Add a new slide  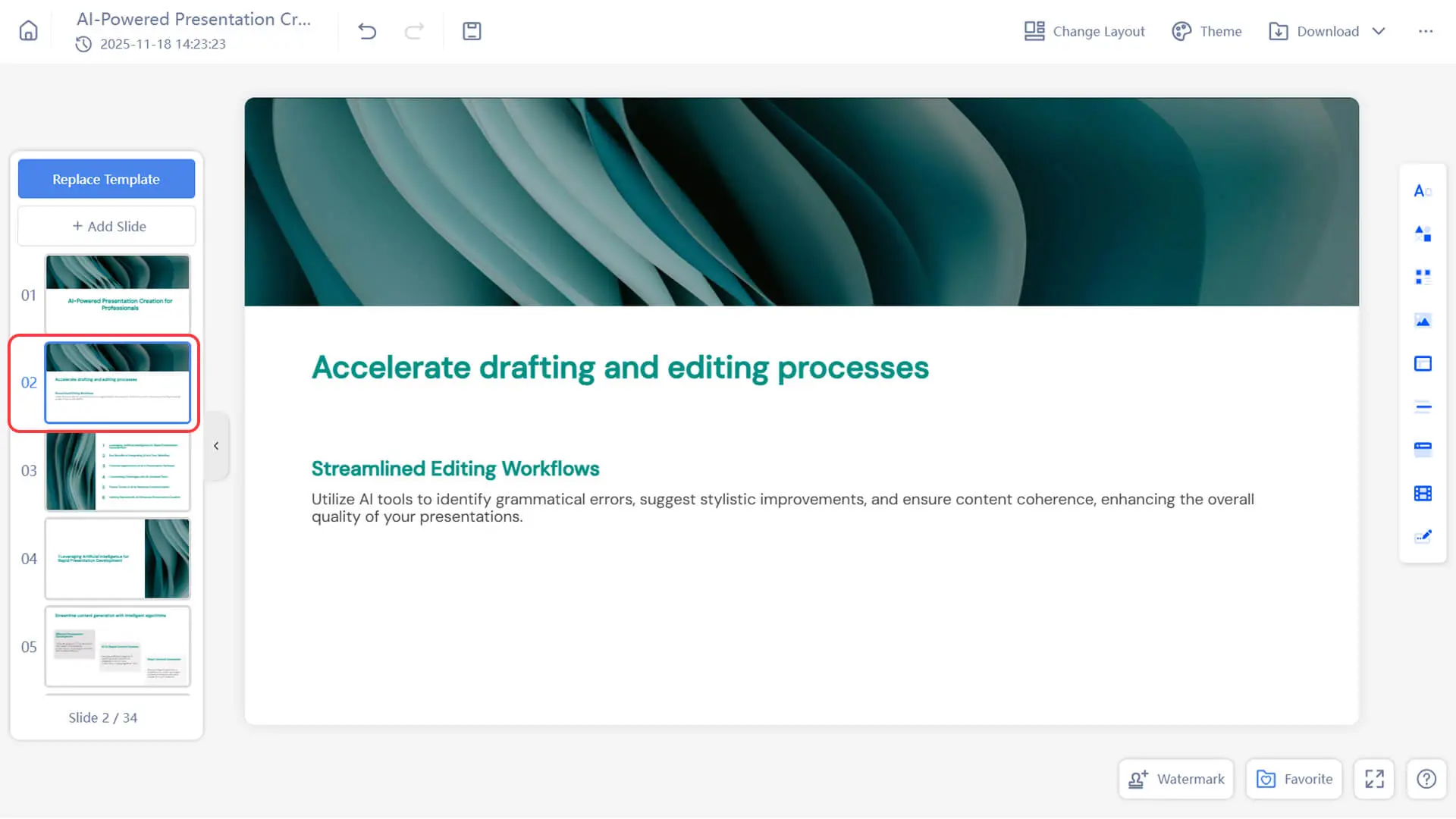tap(106, 226)
